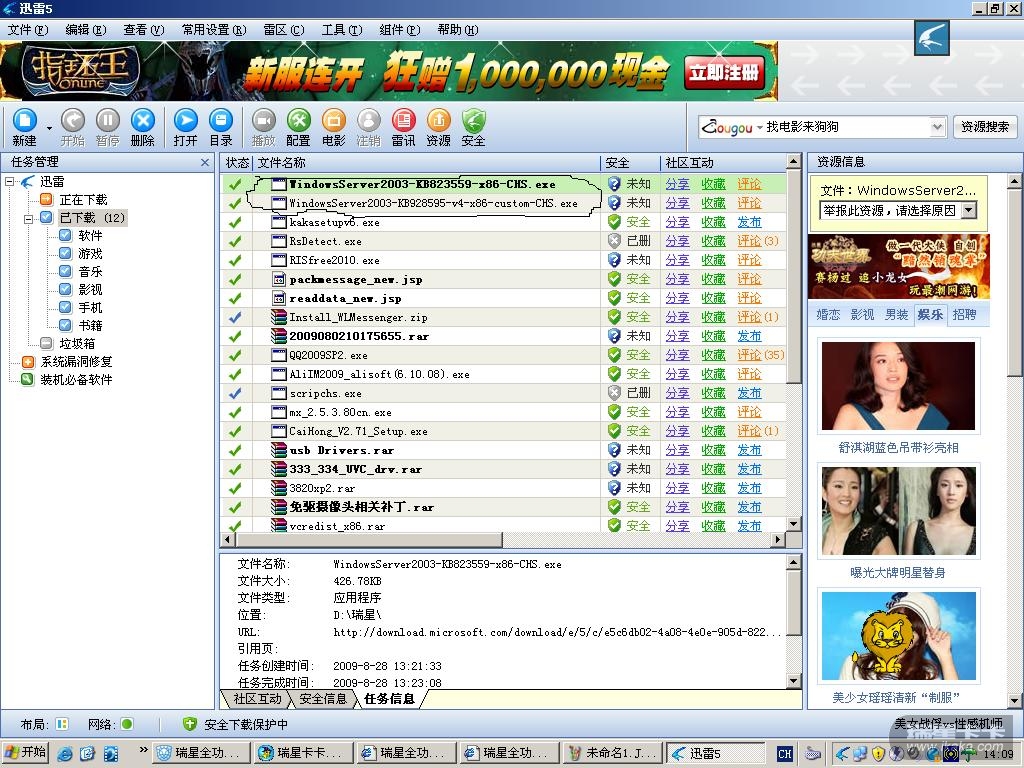This screenshot has width=1024, height=768.
Task: Collapse the 已下载 tree node
Action: (29, 217)
